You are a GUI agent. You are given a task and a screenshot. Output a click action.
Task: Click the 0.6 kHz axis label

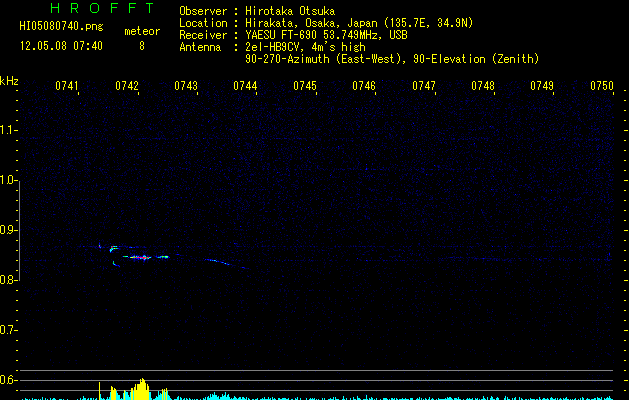pos(8,380)
